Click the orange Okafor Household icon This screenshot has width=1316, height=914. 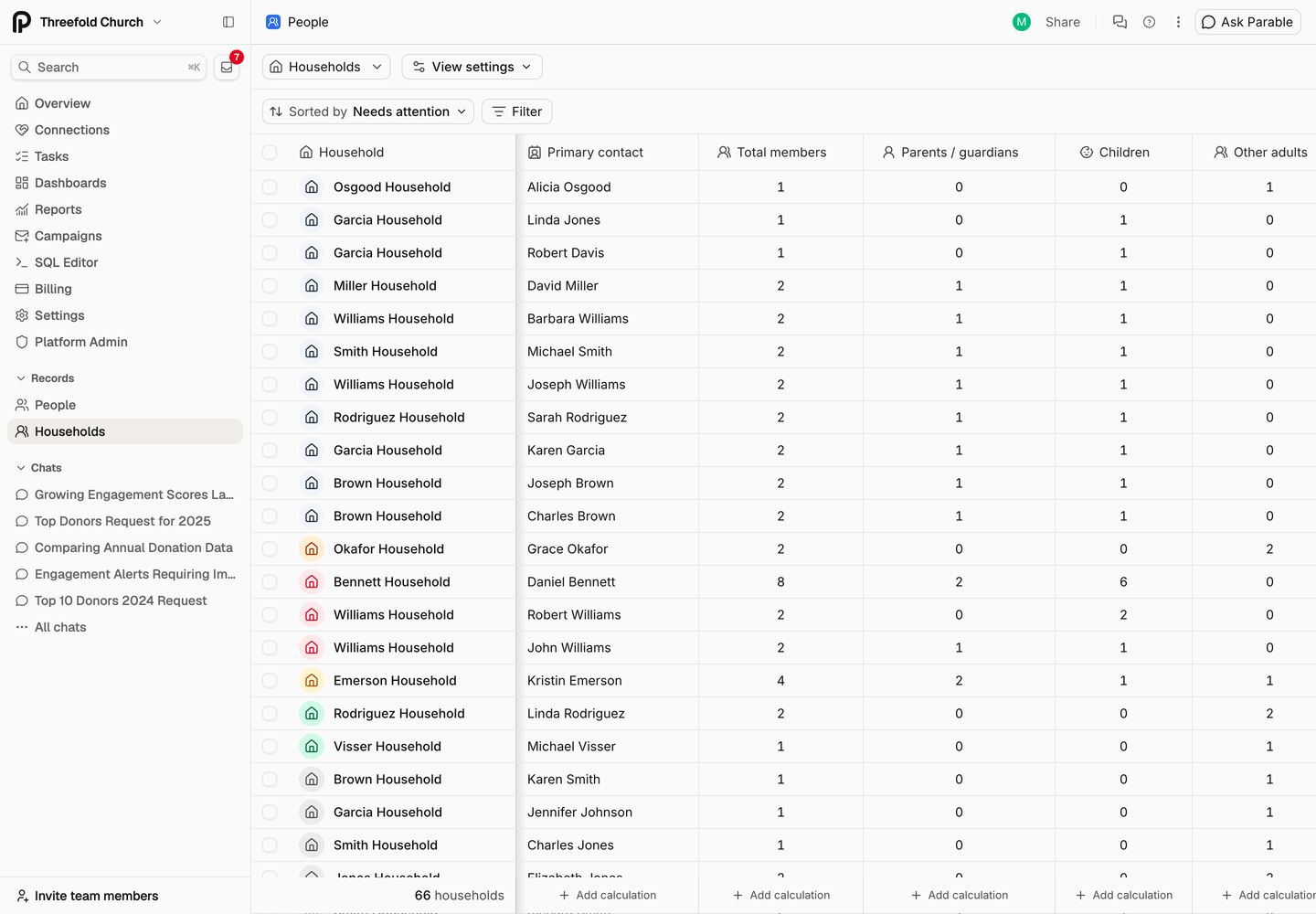pos(312,548)
